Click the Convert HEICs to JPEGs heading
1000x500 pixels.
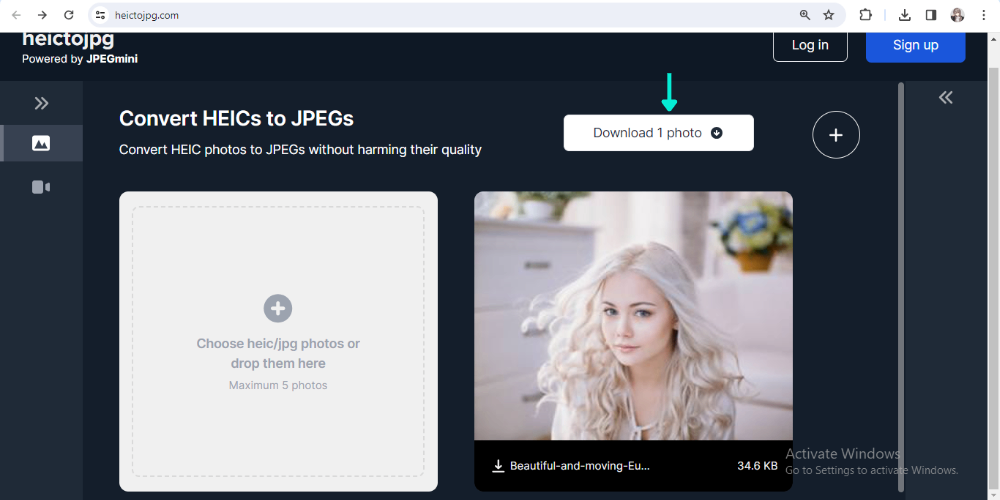(236, 119)
